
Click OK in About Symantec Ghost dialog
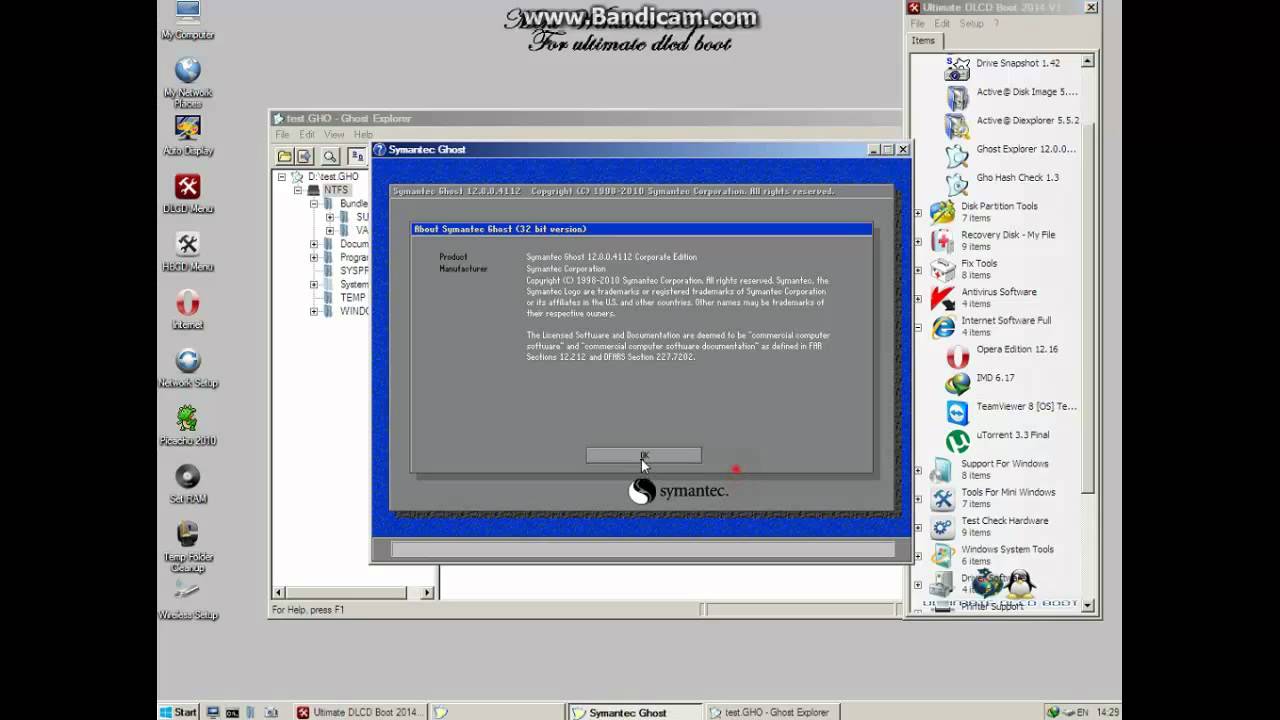pos(644,456)
